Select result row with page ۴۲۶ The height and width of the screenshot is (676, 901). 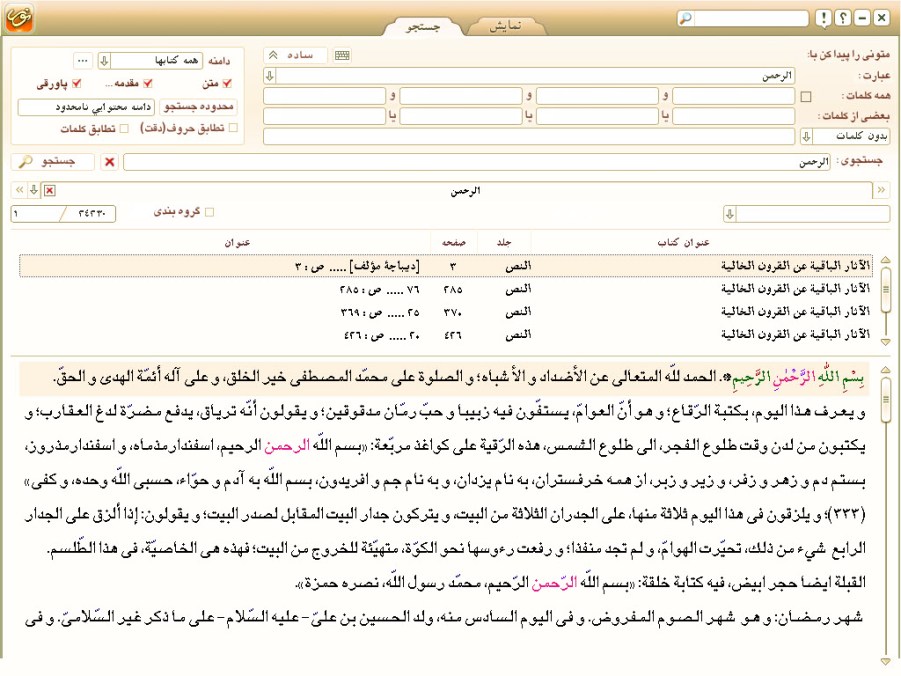446,335
